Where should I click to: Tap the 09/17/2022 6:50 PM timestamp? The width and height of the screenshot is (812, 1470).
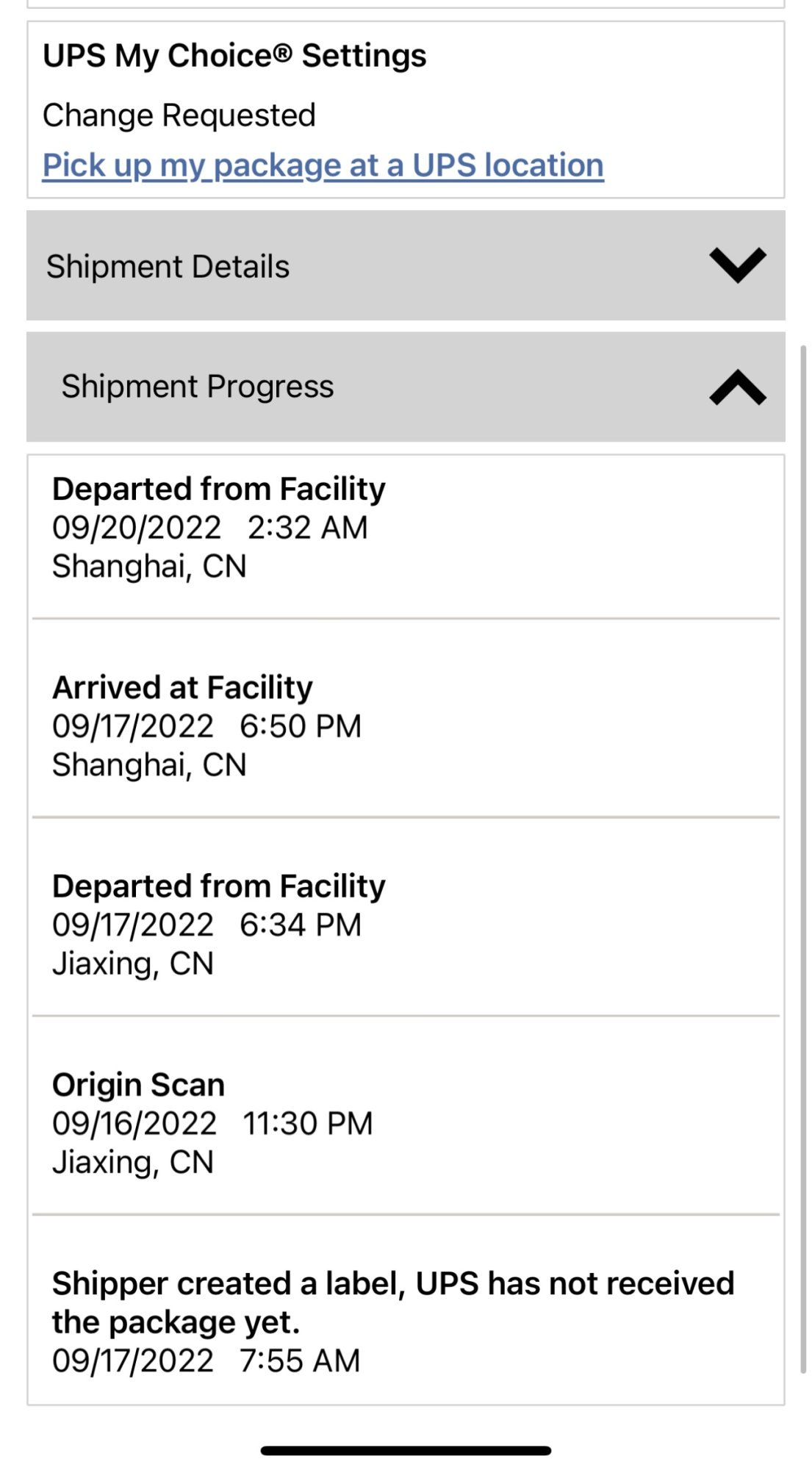(206, 726)
